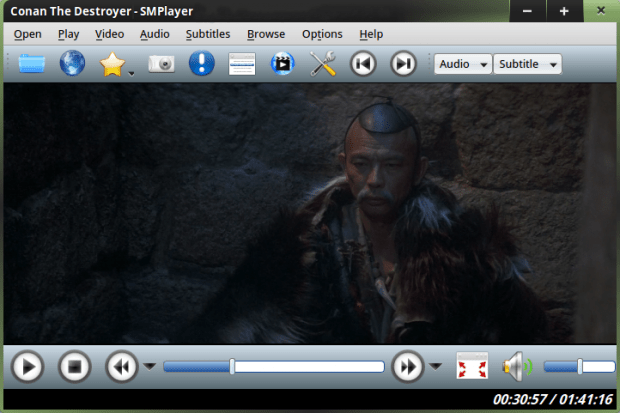
Task: Open favorites with the star icon
Action: coord(112,64)
